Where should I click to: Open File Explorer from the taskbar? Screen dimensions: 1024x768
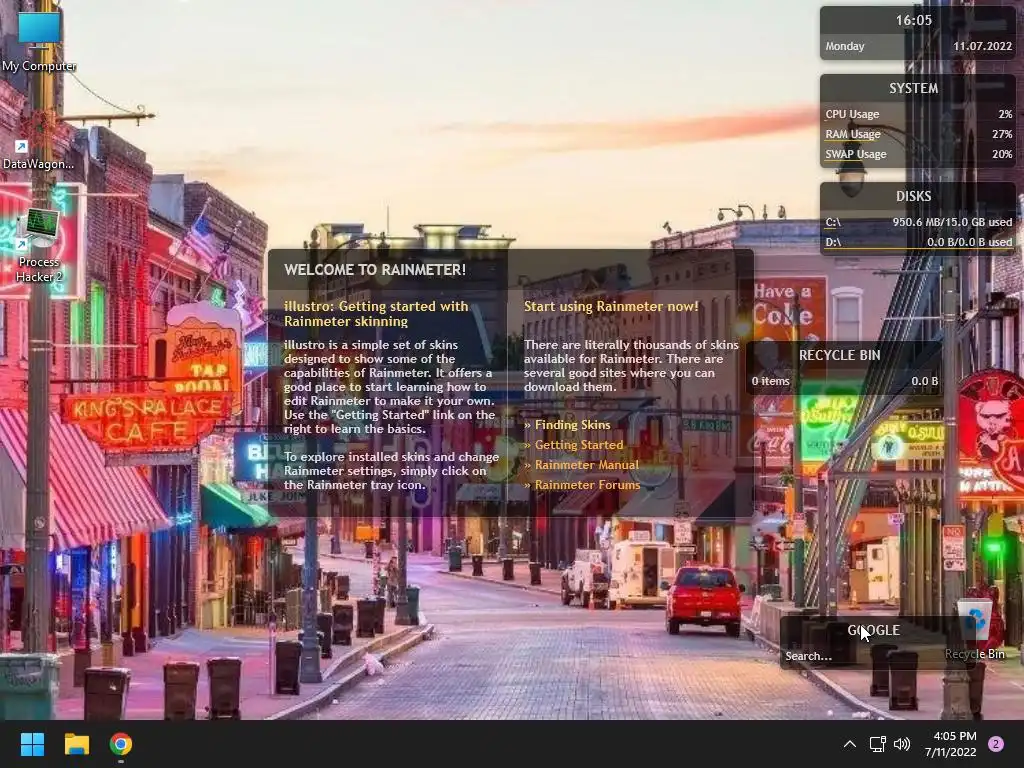(76, 744)
